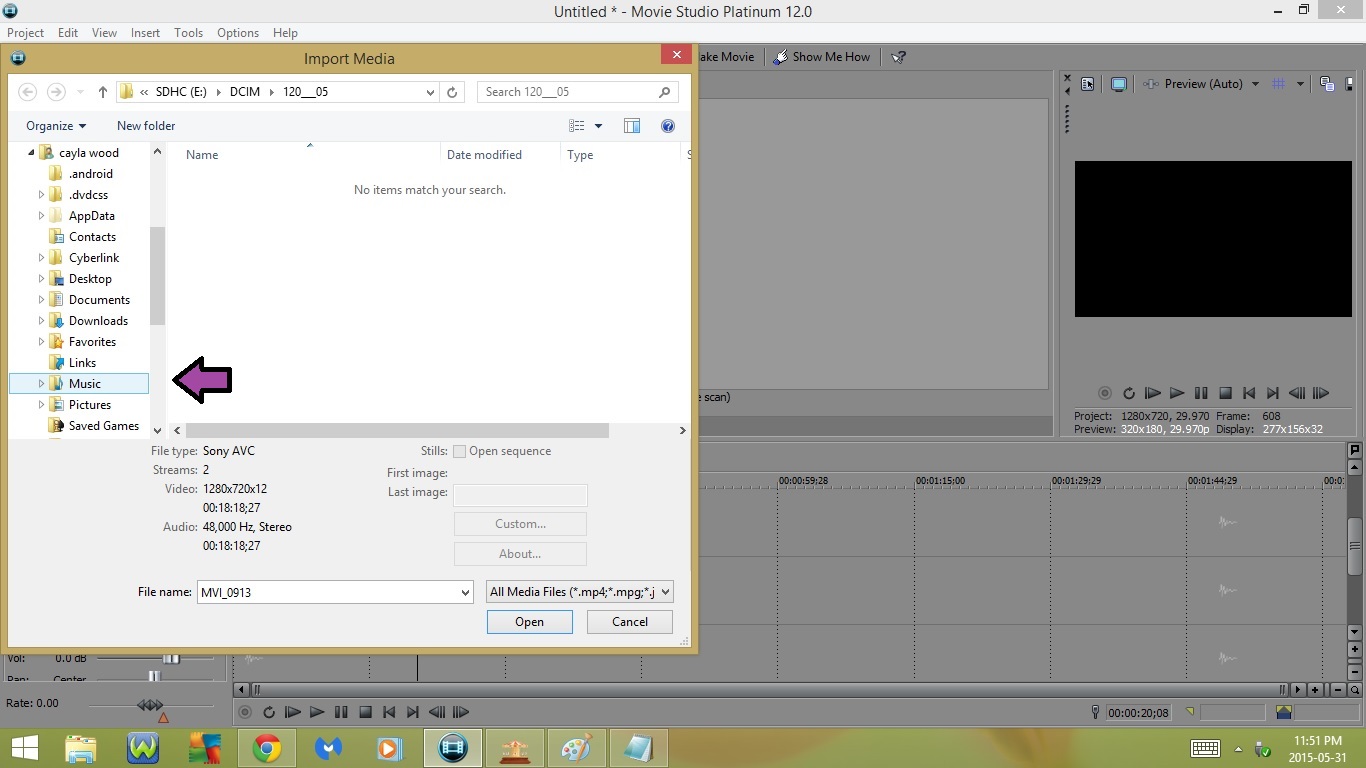Select Downloads folder in tree
Image resolution: width=1366 pixels, height=768 pixels.
coord(98,321)
